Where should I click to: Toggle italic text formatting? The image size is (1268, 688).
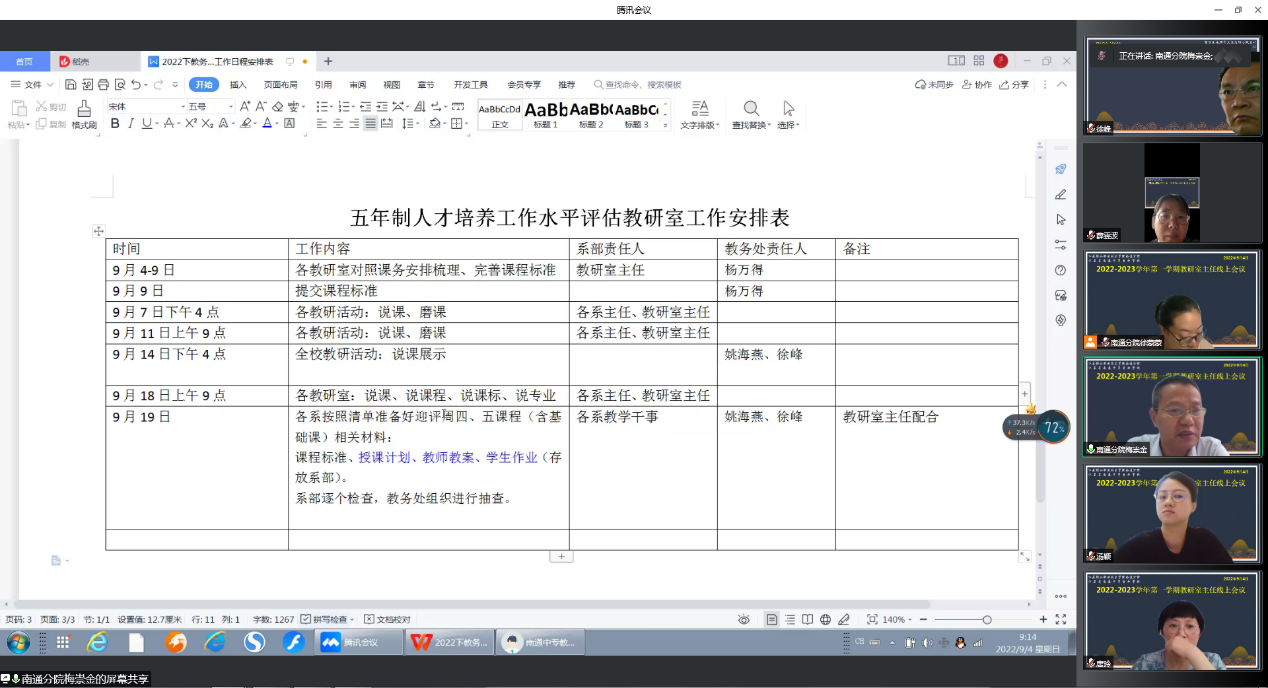(130, 124)
